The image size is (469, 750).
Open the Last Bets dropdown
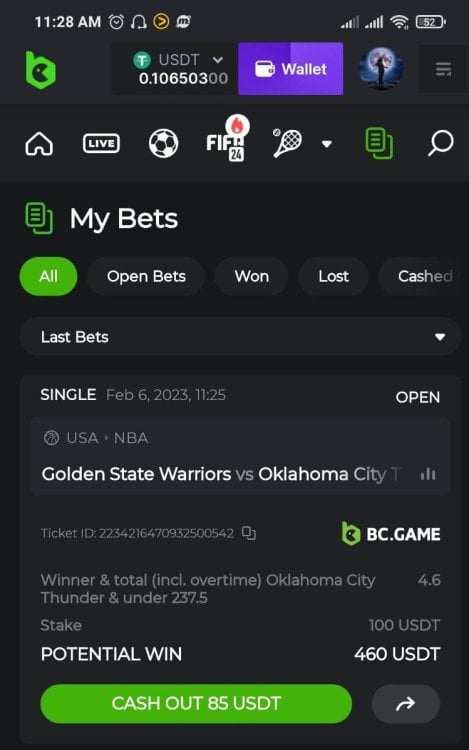[240, 337]
